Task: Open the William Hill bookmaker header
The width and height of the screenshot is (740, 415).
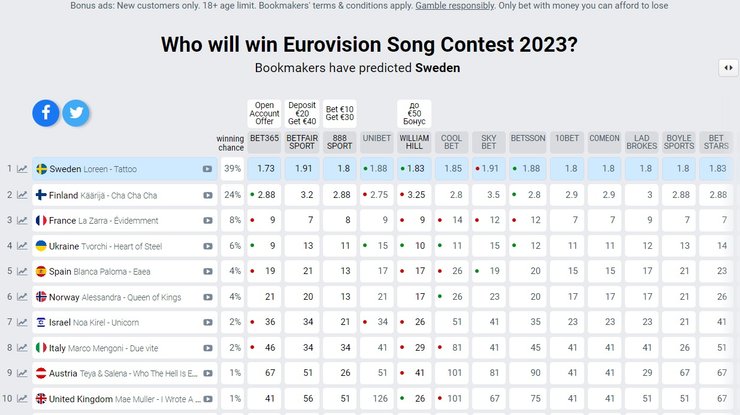Action: click(414, 143)
